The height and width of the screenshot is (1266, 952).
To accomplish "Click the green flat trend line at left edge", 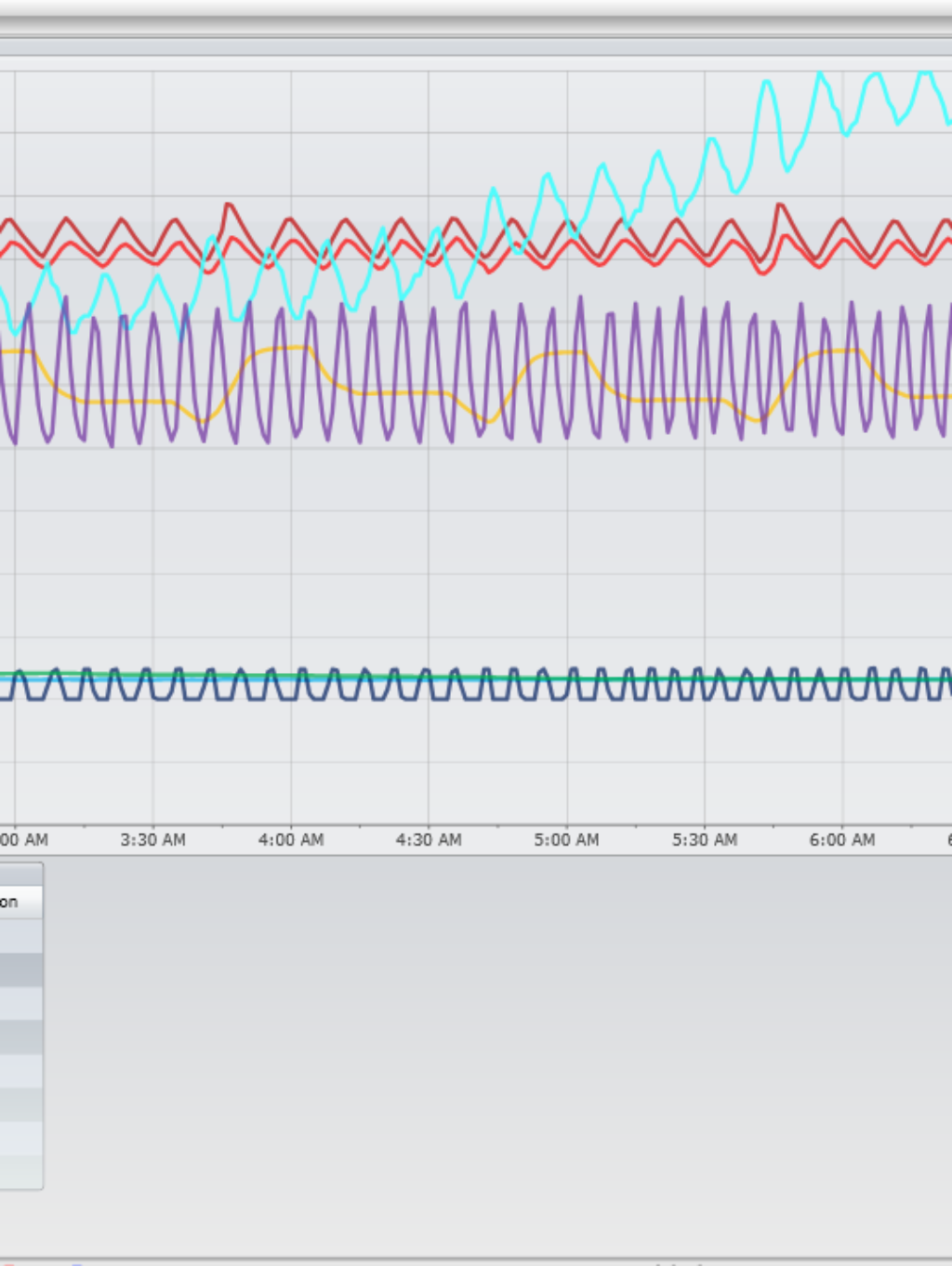I will pyautogui.click(x=9, y=674).
